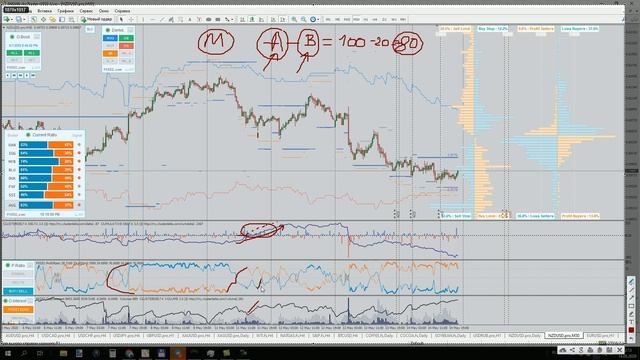
Task: Open the Окно menu
Action: [104, 11]
